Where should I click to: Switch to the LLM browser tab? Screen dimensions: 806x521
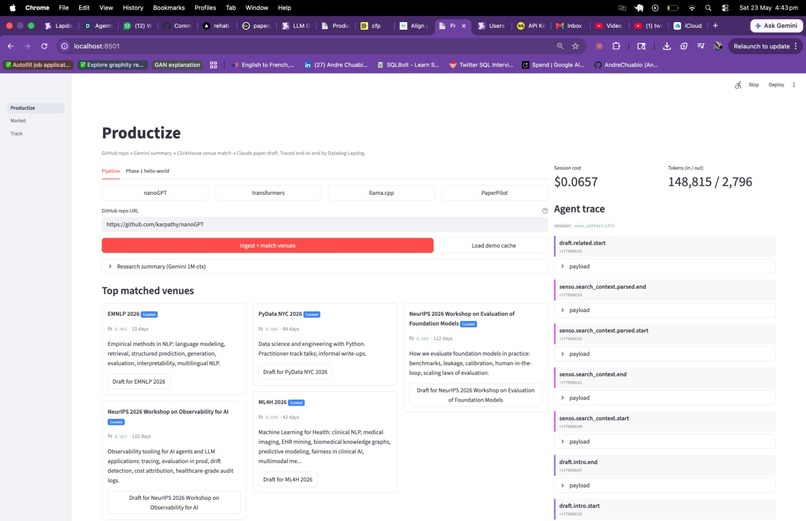[296, 26]
